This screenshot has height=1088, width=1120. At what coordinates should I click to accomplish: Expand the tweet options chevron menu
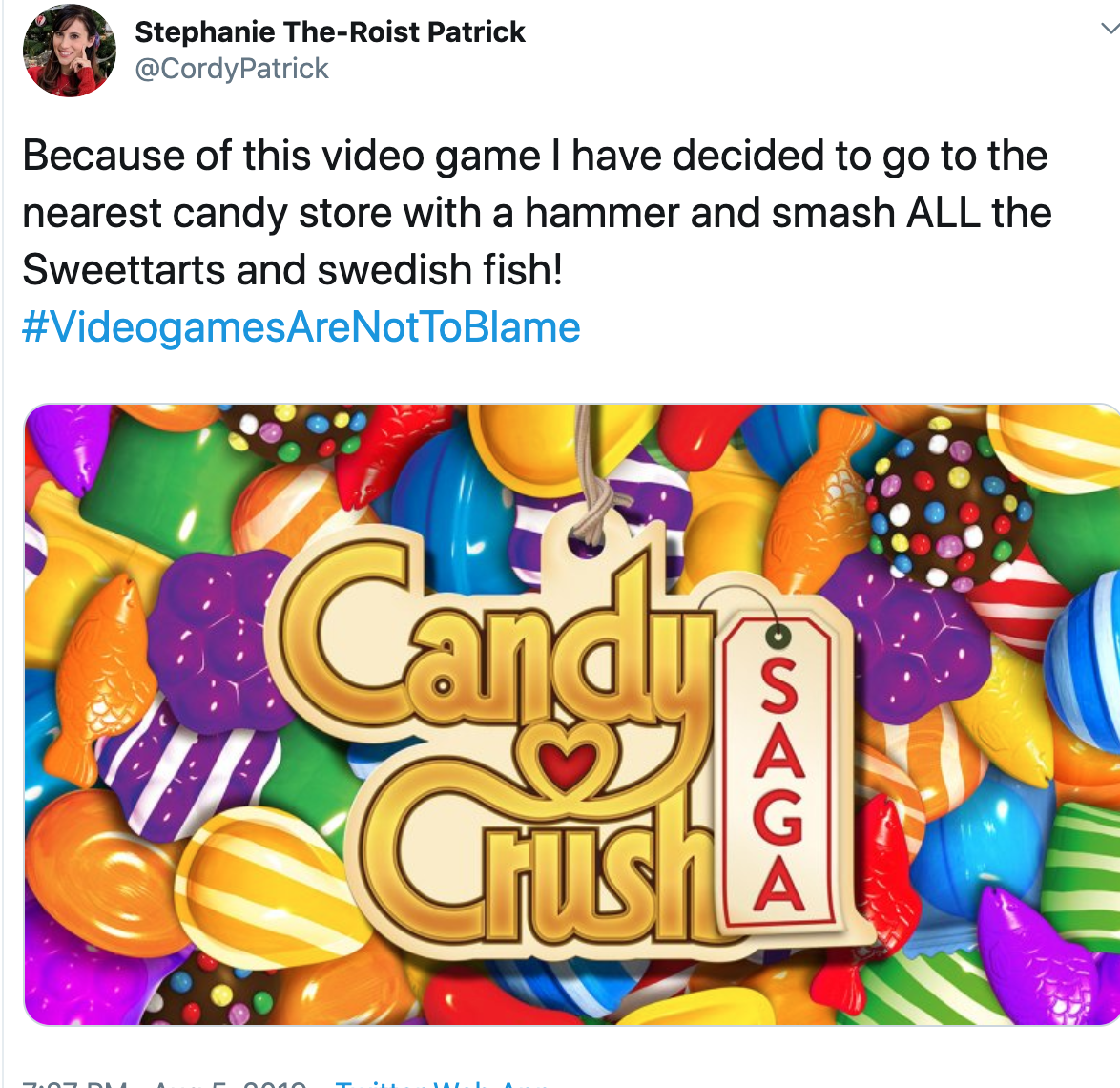pyautogui.click(x=1109, y=28)
